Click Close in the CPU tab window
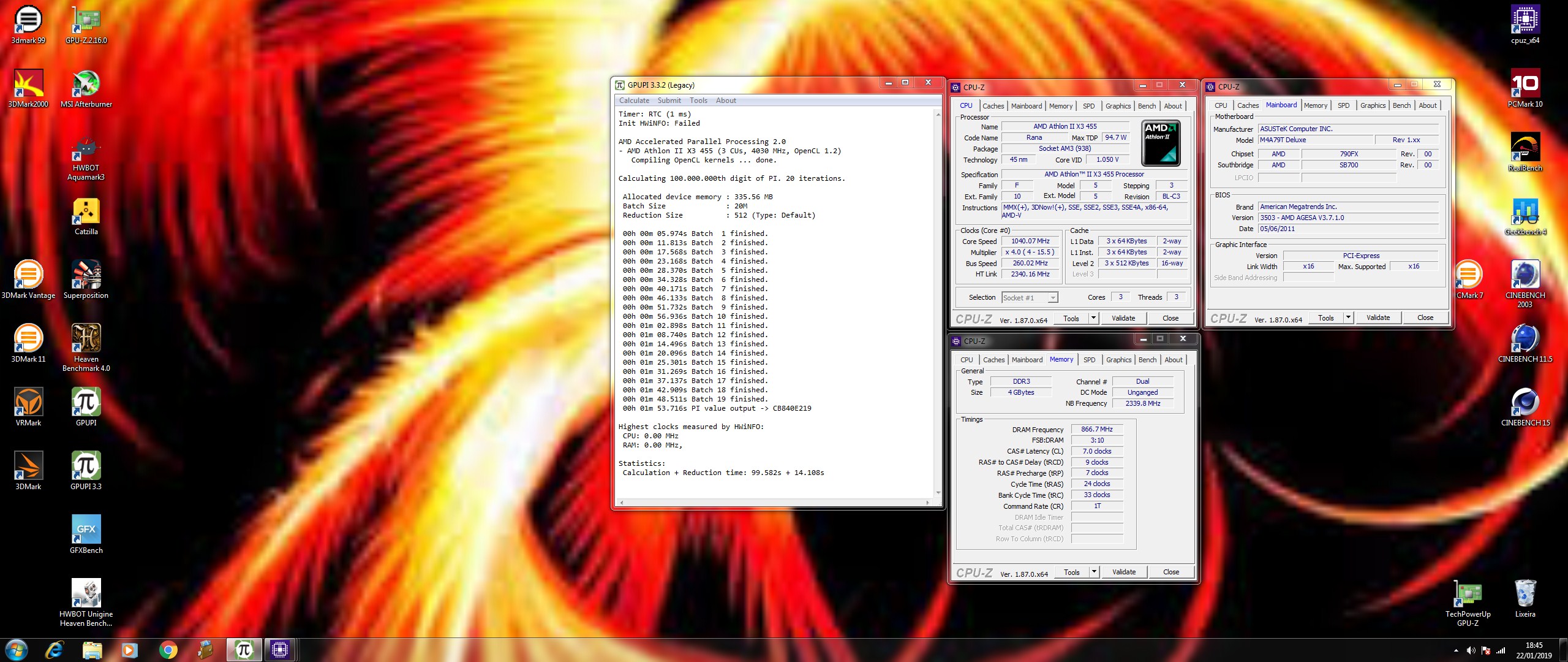The image size is (1568, 662). [1170, 318]
